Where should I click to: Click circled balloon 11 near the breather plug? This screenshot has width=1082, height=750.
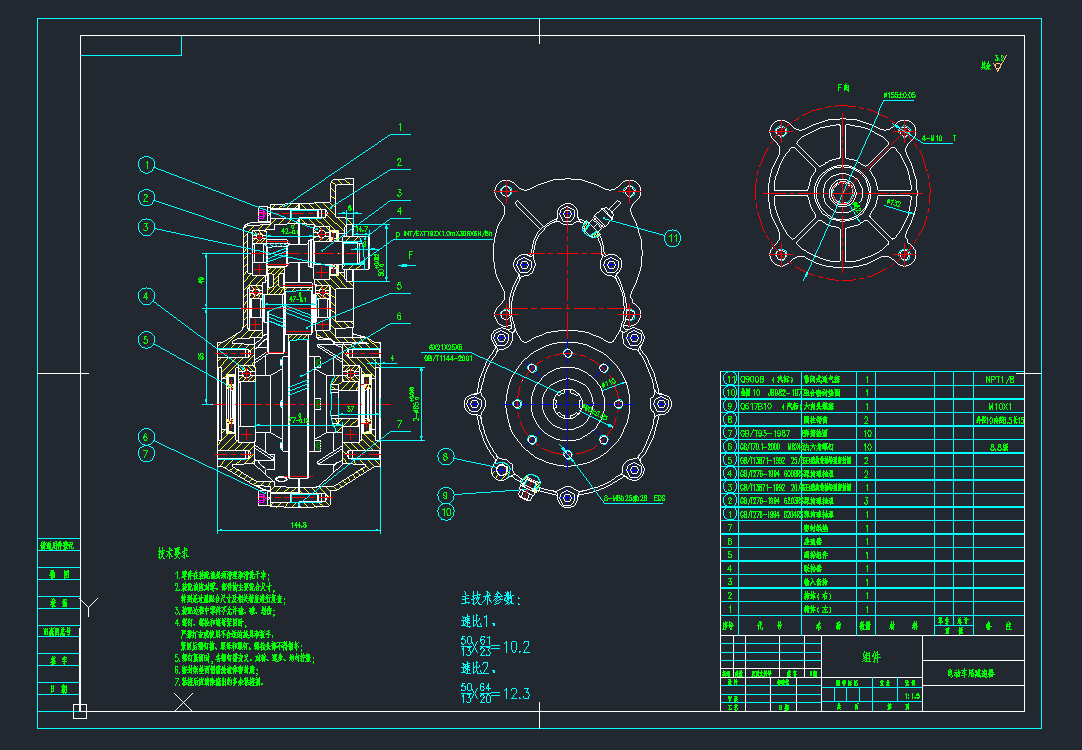672,237
